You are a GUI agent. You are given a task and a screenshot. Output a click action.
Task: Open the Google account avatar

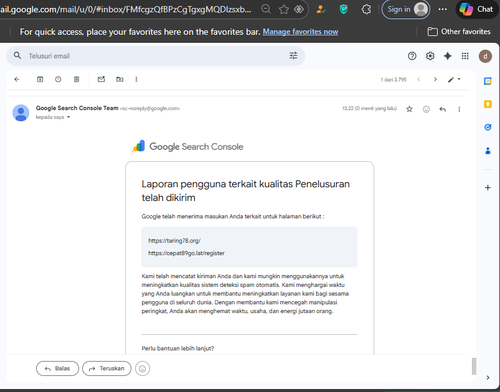[x=485, y=56]
